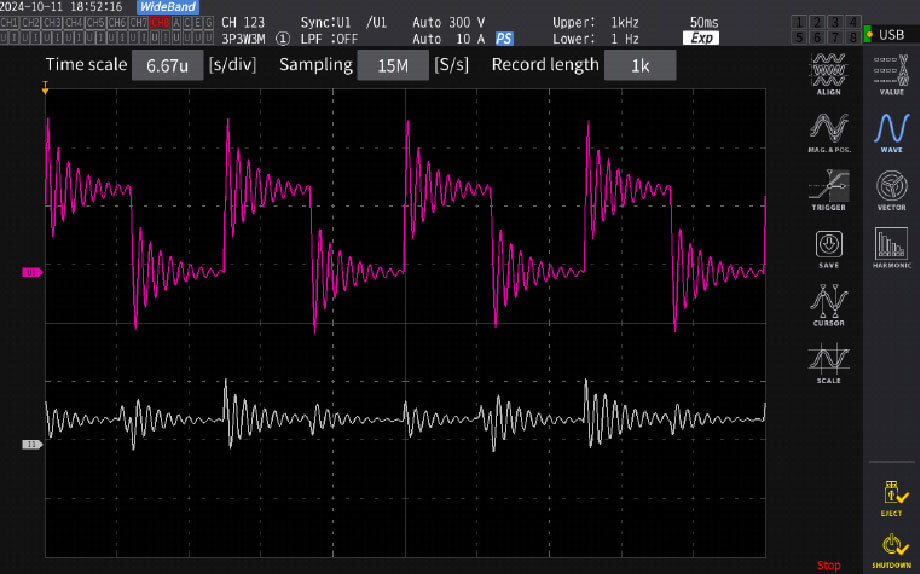
Task: Change the Record length 1k value
Action: click(x=640, y=65)
